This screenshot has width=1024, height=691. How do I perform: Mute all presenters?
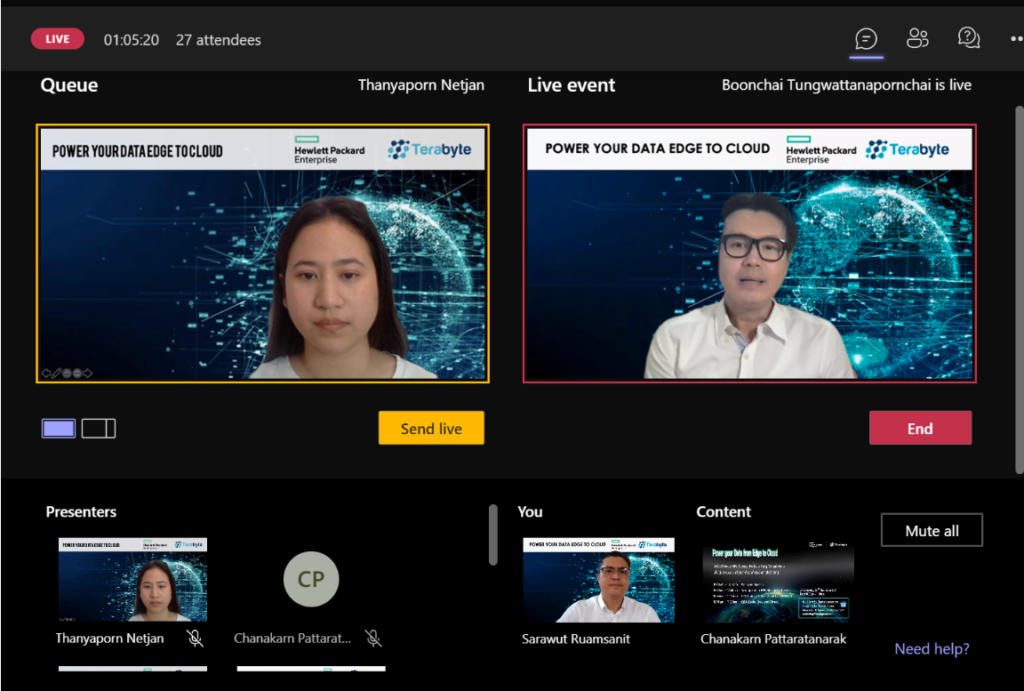click(x=931, y=530)
